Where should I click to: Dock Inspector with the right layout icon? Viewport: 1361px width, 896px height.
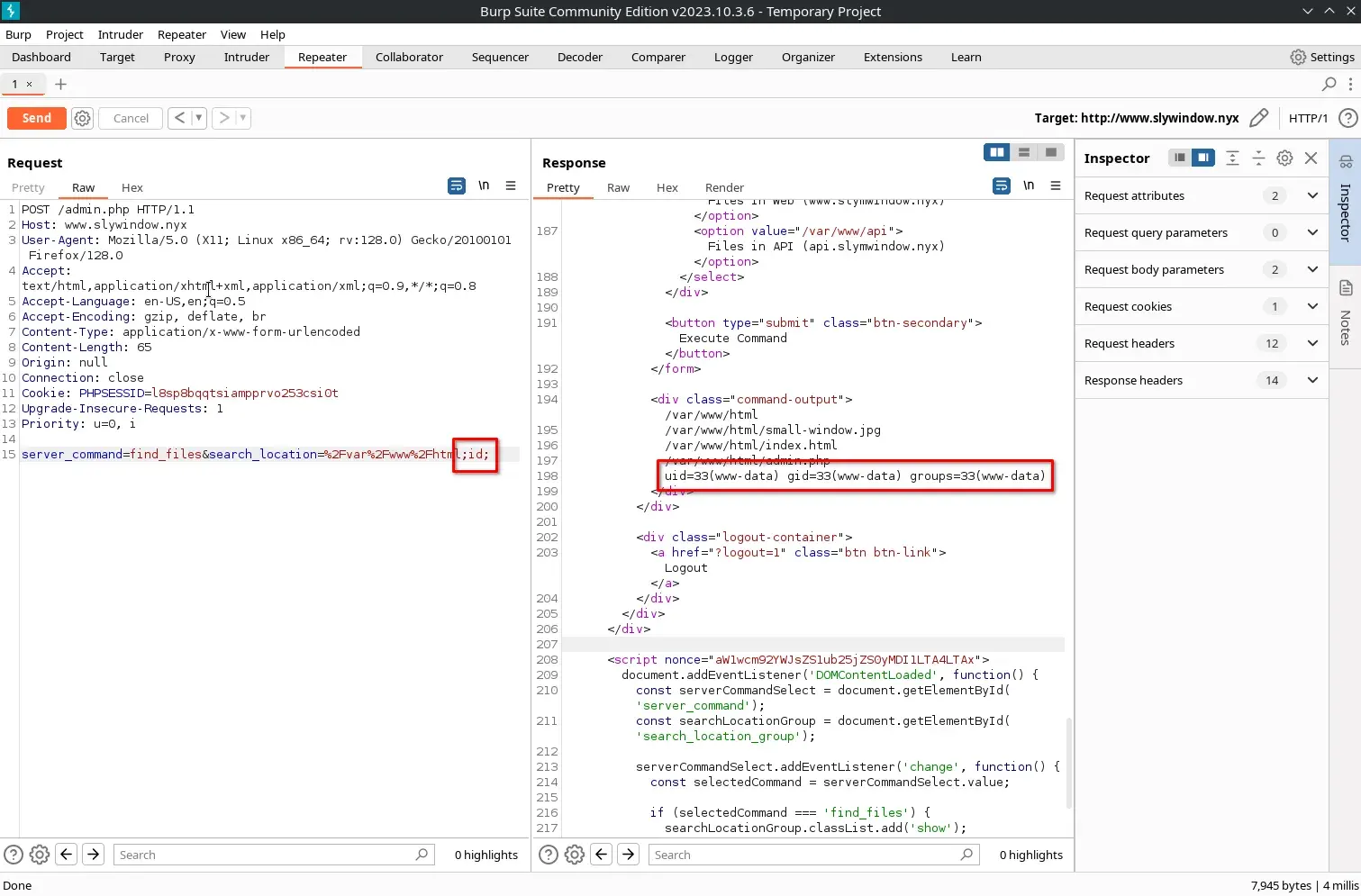point(1203,158)
